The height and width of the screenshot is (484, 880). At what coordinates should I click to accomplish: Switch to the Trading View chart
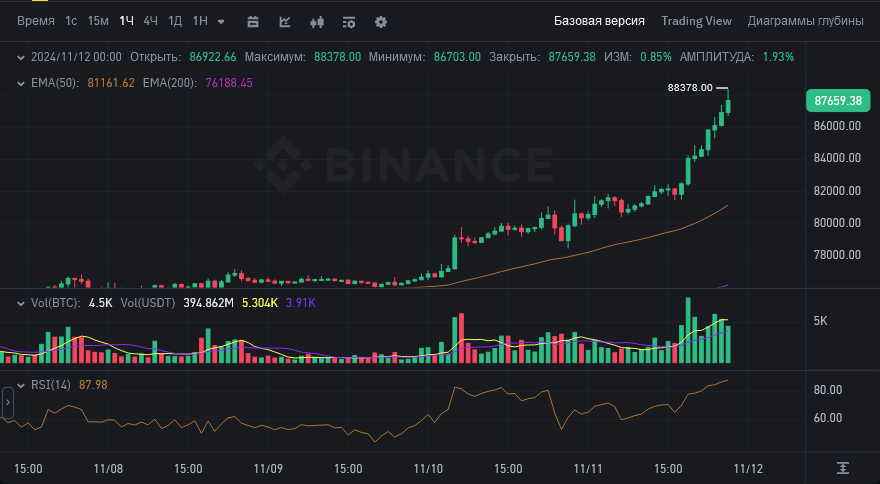(x=696, y=21)
